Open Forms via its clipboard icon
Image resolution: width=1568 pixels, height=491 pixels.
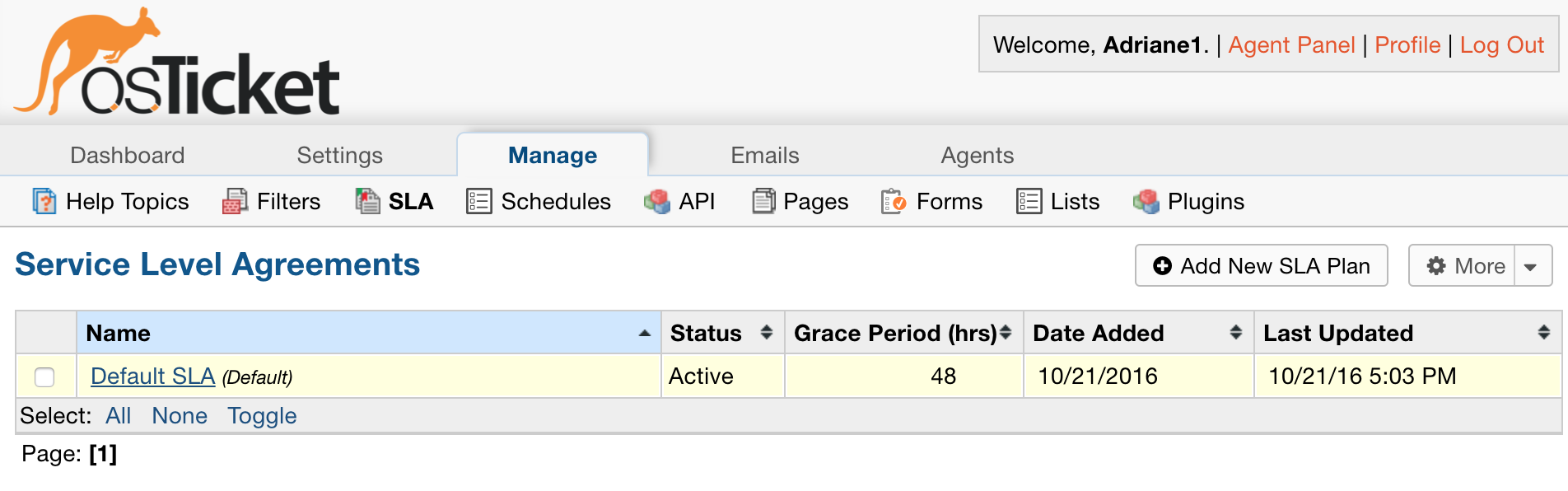894,201
